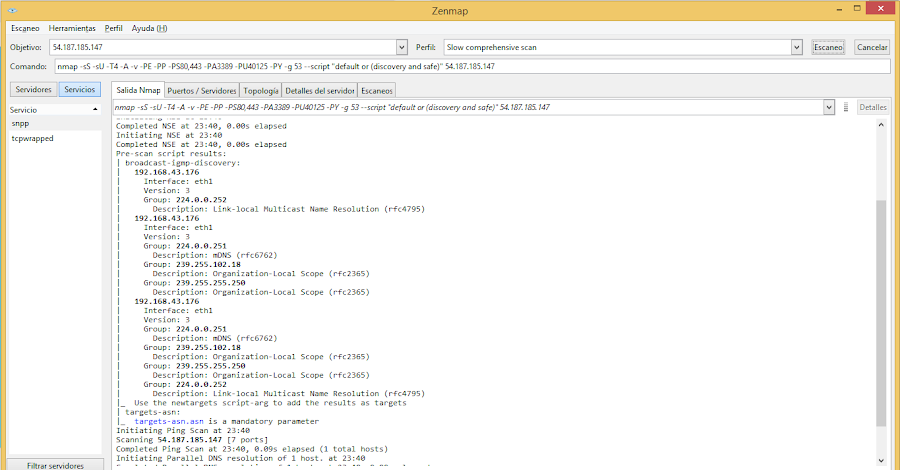Switch to Servidores hosts view

pos(33,90)
